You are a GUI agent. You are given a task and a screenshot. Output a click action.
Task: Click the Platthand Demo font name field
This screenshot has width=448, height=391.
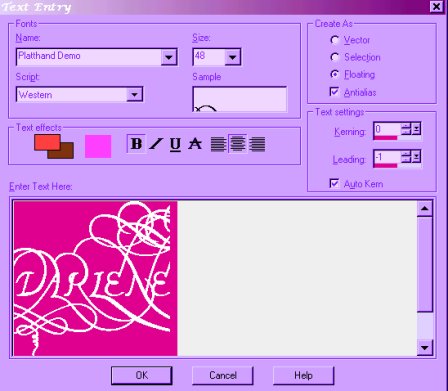[89, 57]
